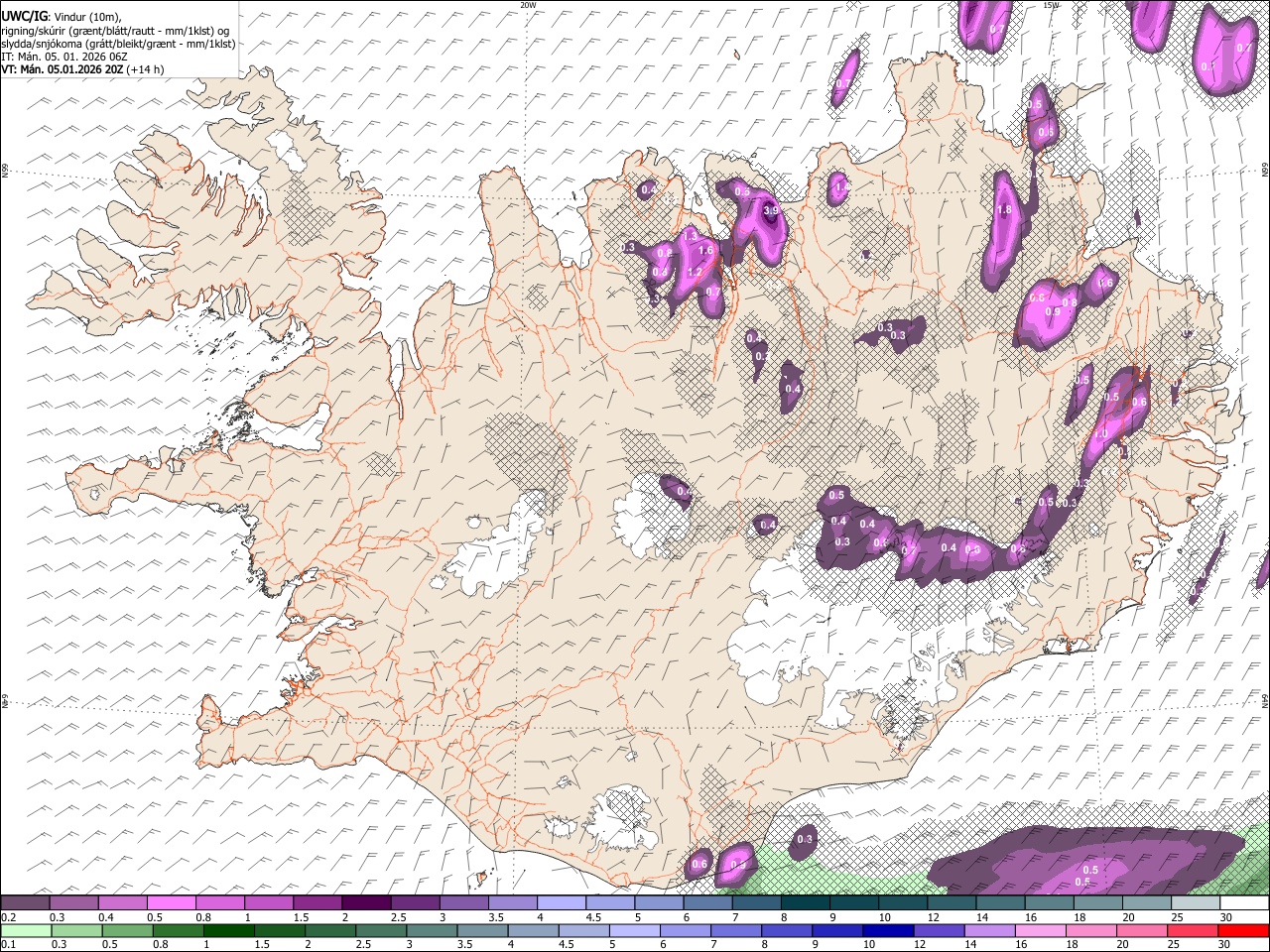Click the 1.0 precipitation label in east Iceland
1270x952 pixels.
click(x=1099, y=434)
